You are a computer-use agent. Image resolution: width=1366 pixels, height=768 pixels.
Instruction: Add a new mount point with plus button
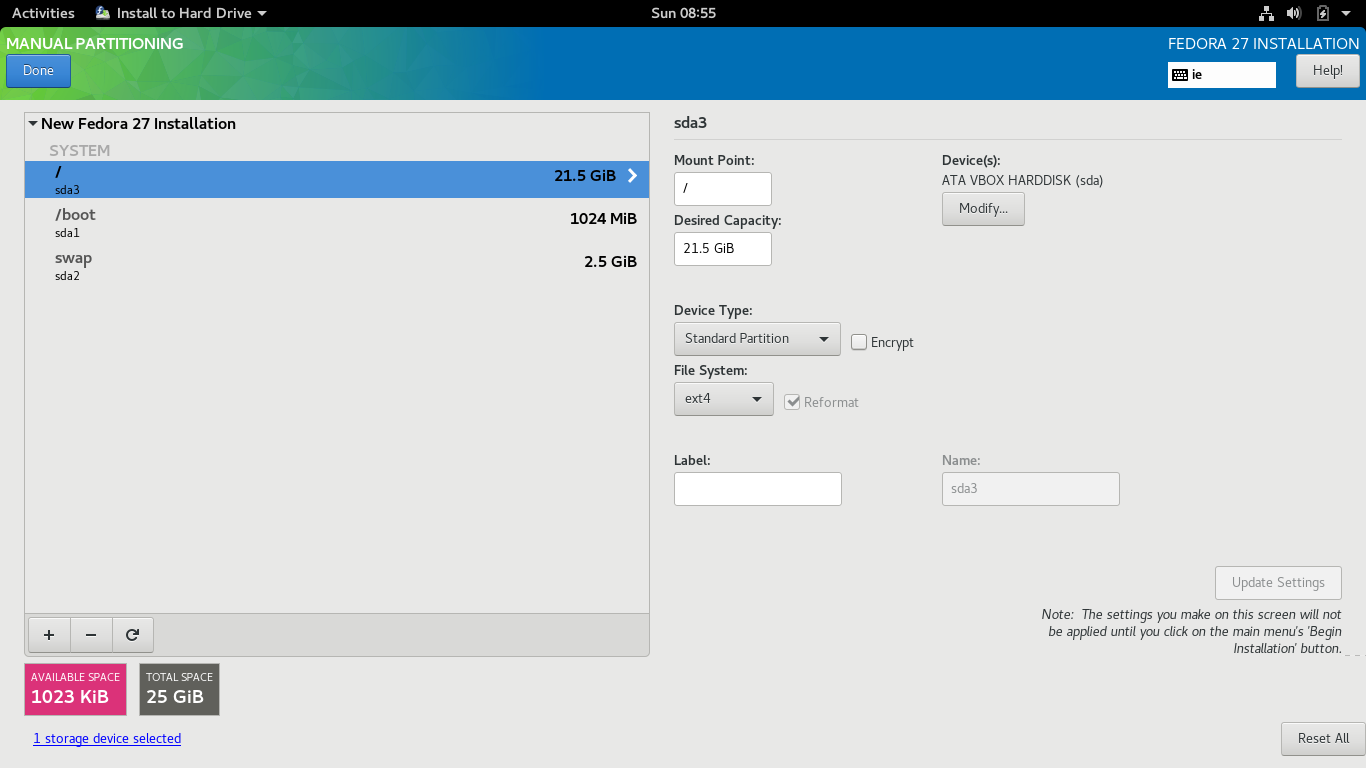point(49,635)
